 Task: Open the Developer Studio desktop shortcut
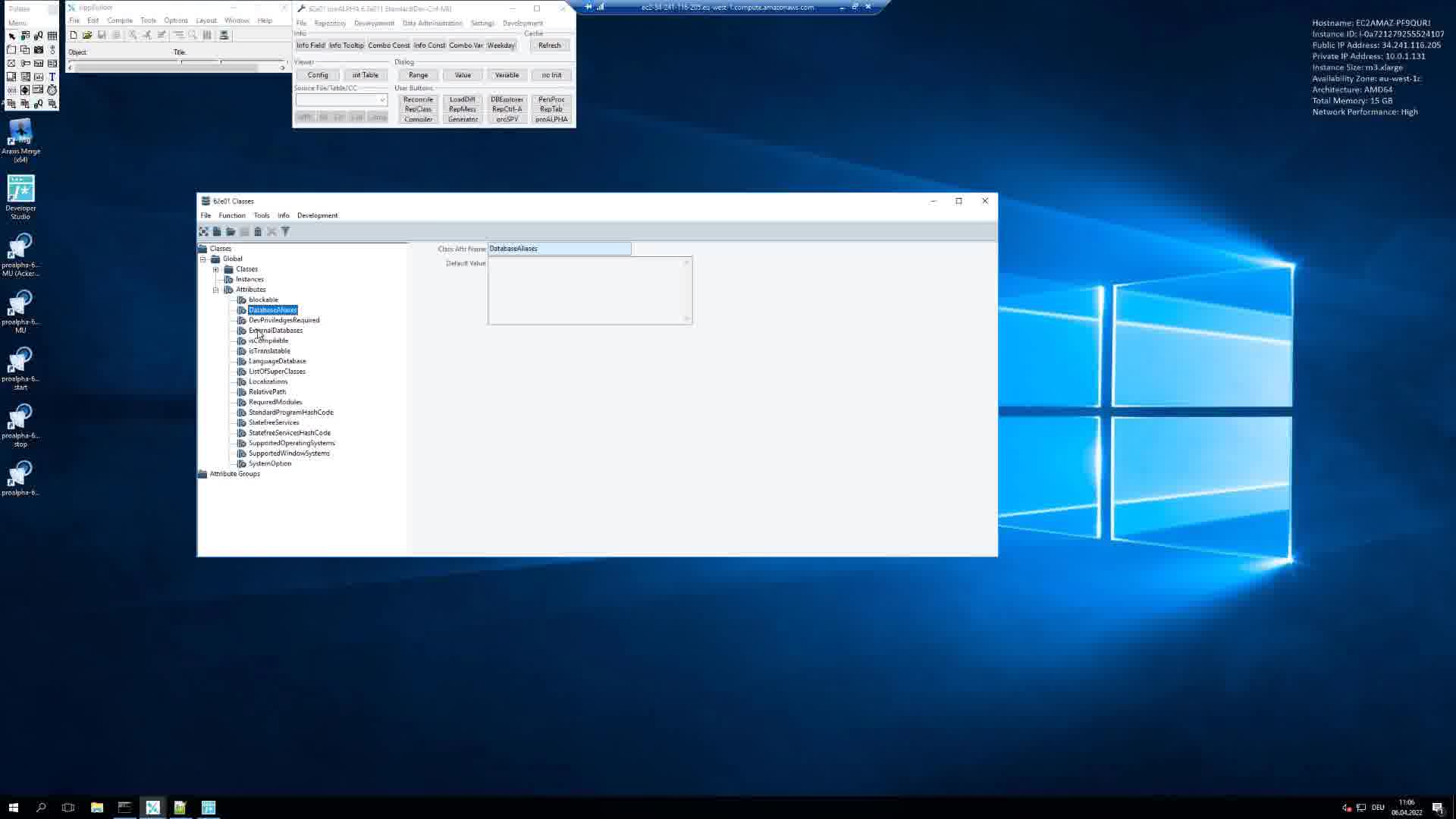[20, 197]
